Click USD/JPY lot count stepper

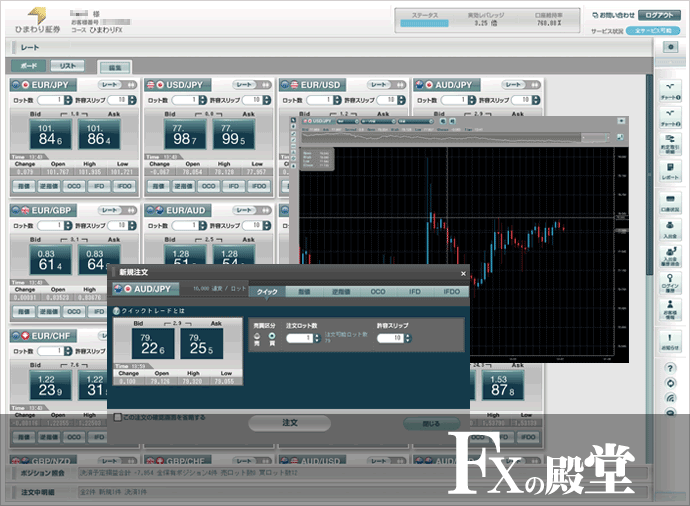pos(202,100)
